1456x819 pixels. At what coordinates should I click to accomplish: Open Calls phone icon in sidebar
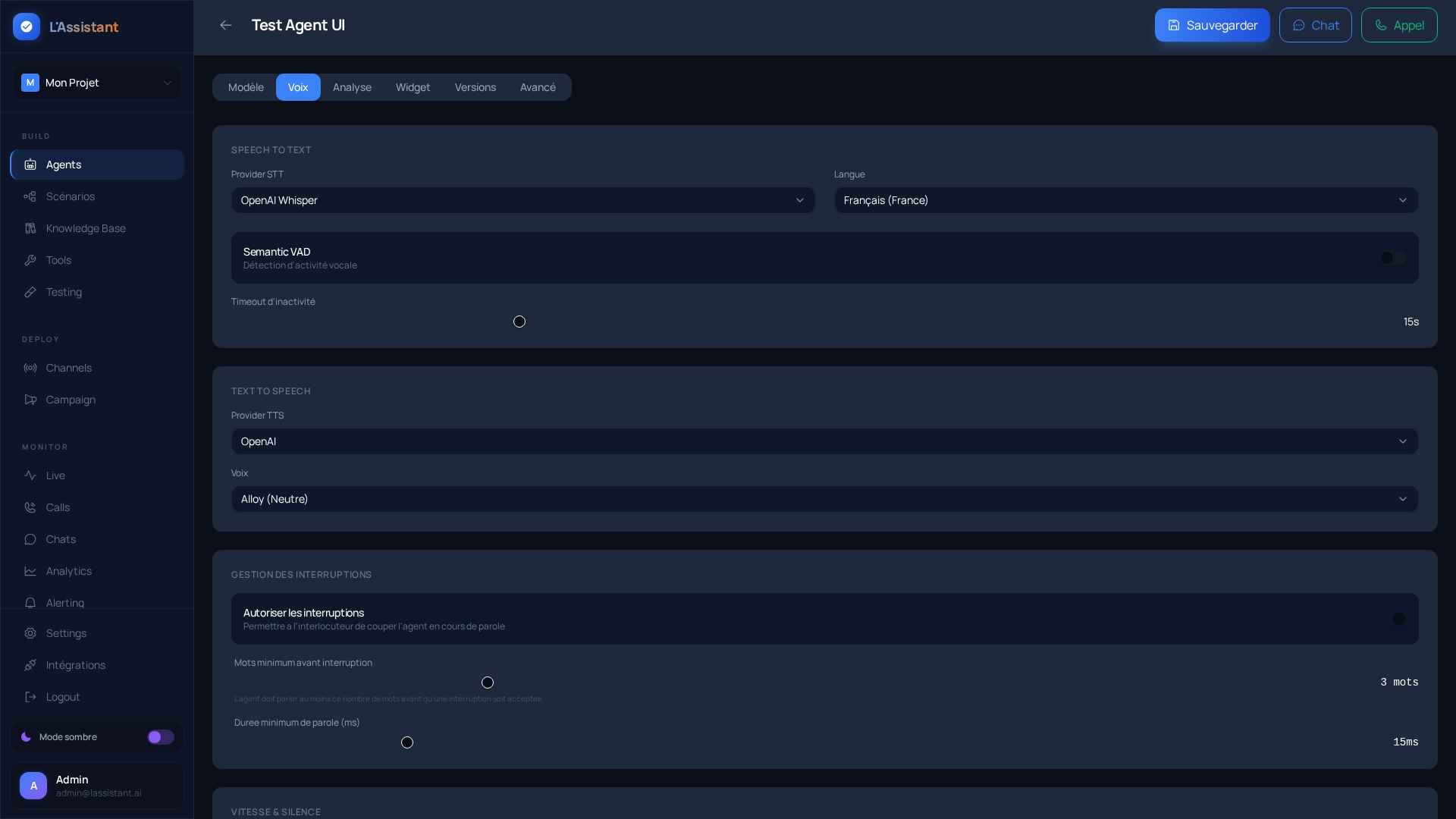tap(30, 507)
